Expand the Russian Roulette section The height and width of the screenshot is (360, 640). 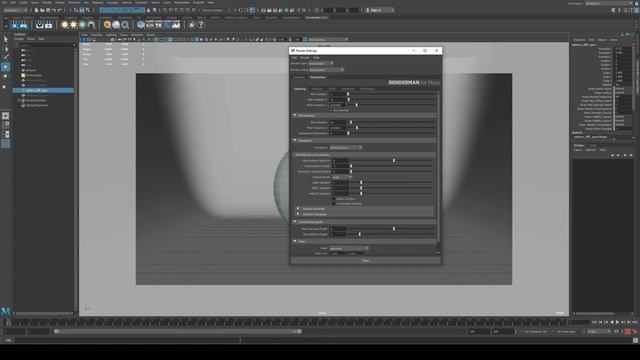[298, 209]
